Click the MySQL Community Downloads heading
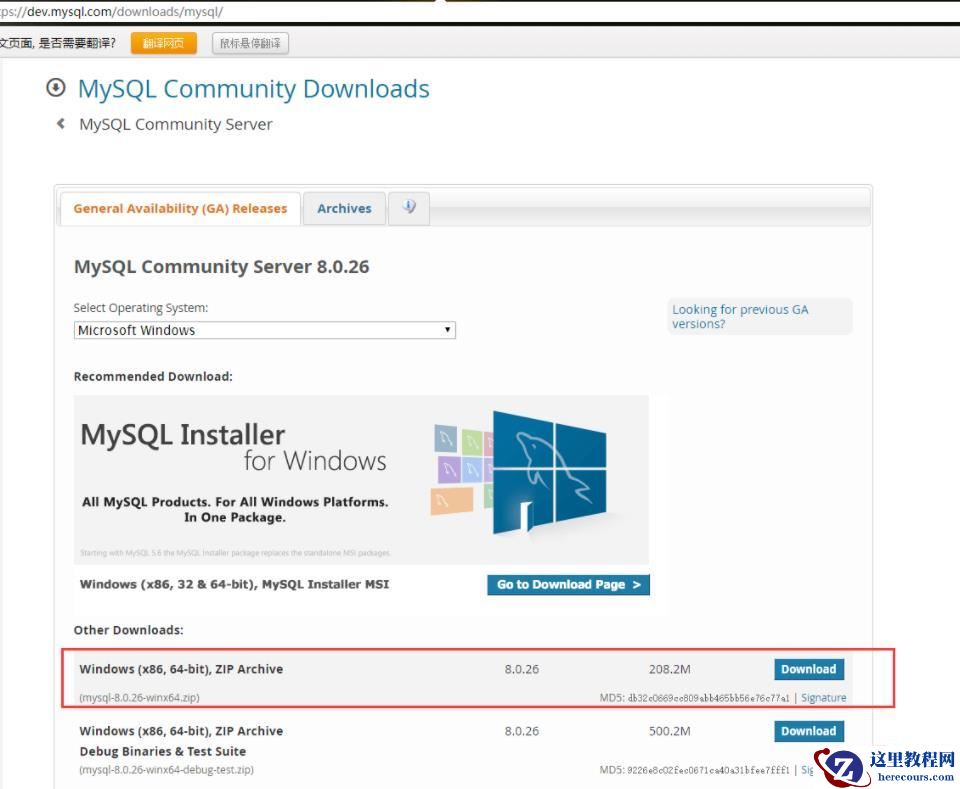The image size is (960, 789). click(x=253, y=89)
